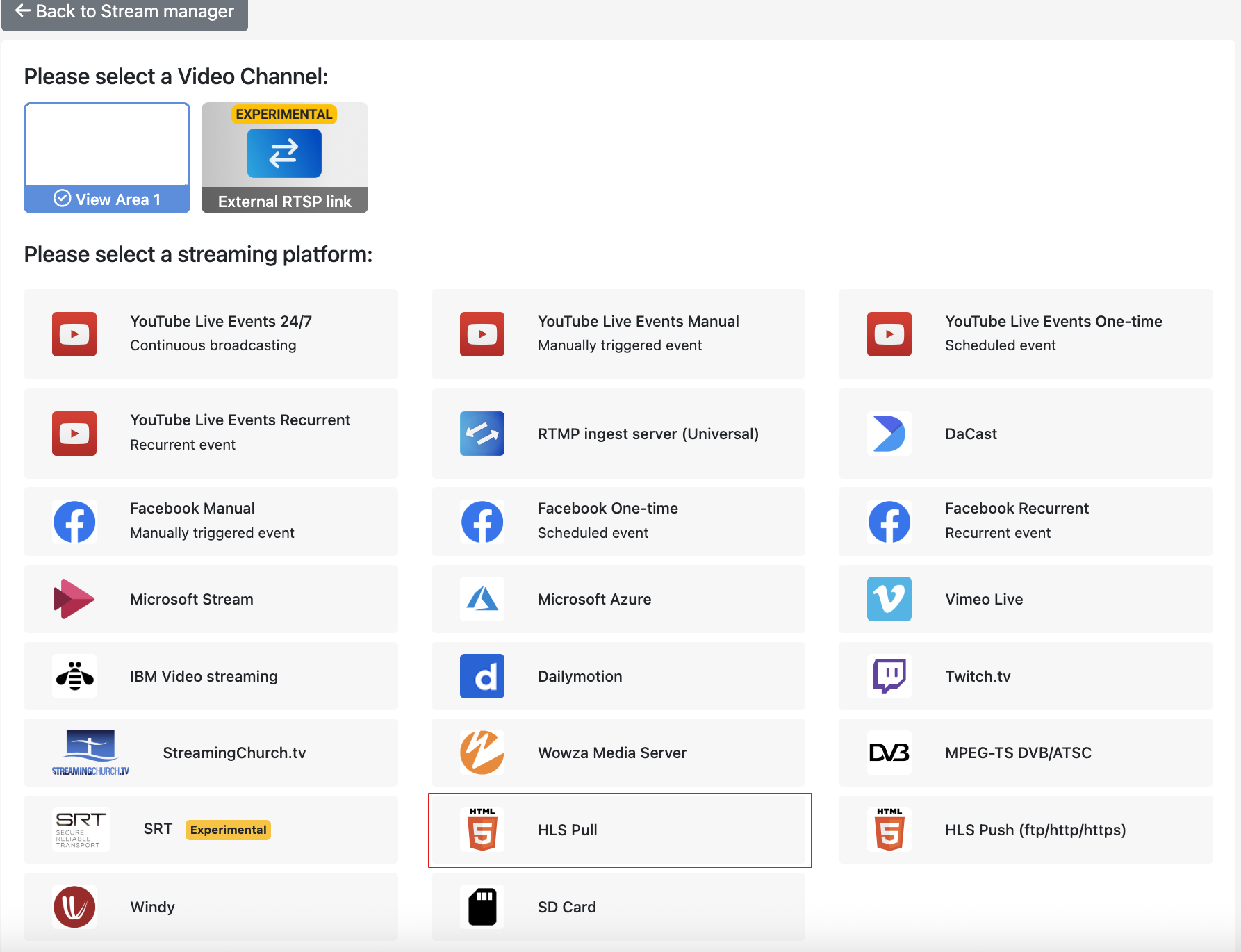Image resolution: width=1241 pixels, height=952 pixels.
Task: Select the Dailymotion label
Action: point(580,677)
